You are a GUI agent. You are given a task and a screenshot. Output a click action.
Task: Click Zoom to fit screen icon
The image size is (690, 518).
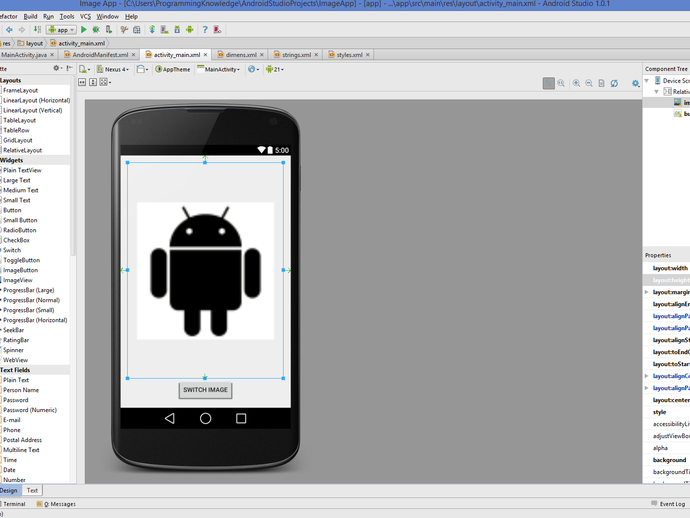pos(548,83)
